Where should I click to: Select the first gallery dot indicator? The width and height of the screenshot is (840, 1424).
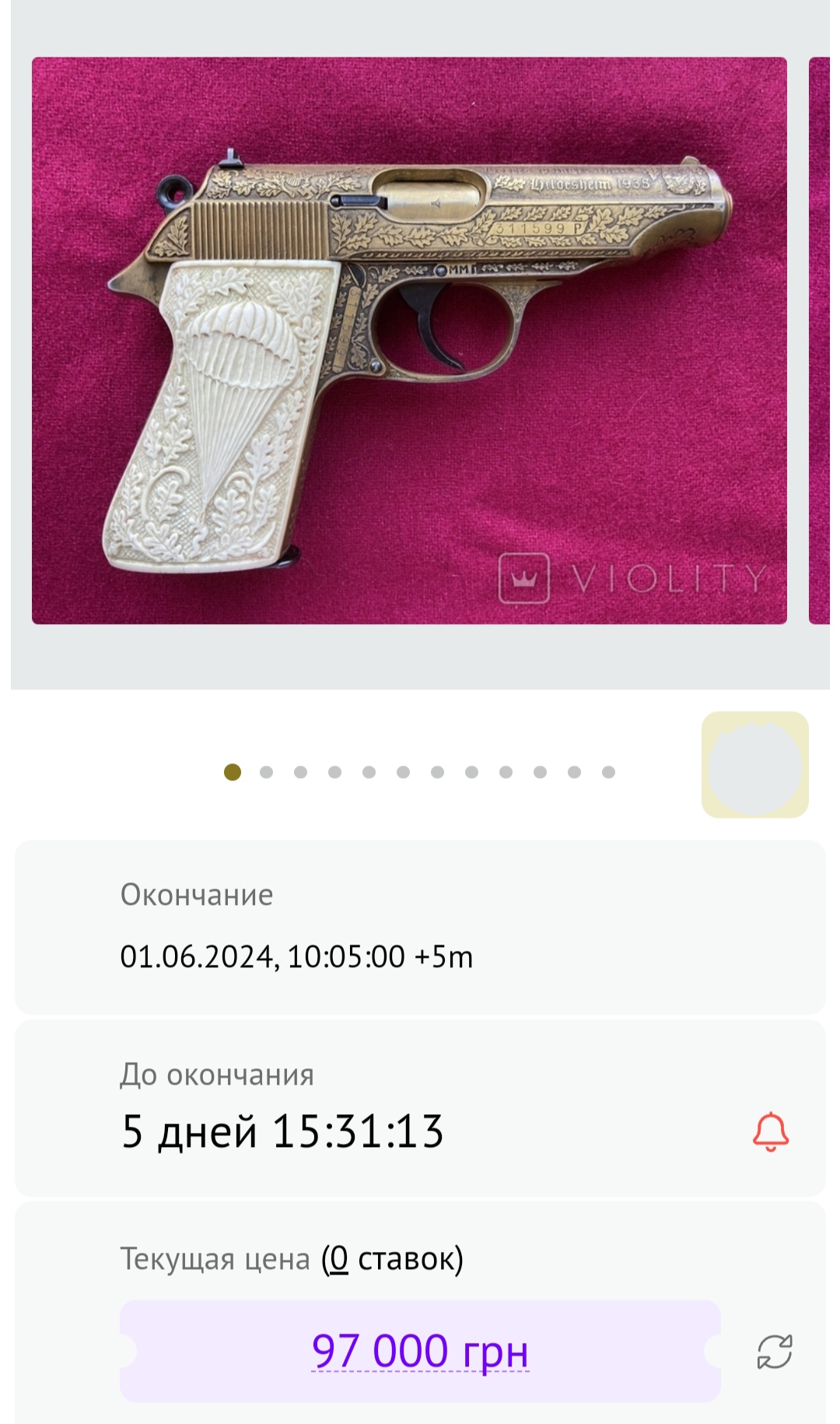233,772
